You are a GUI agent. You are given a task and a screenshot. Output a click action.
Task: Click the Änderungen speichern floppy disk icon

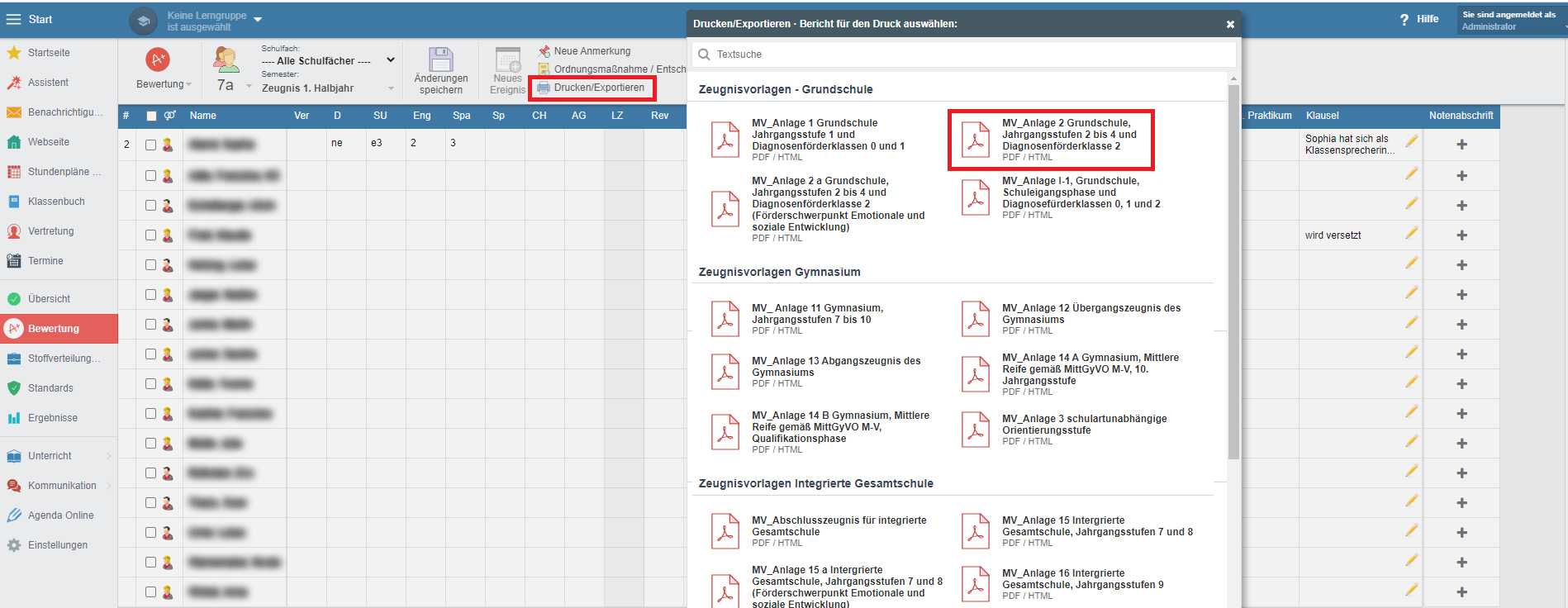pos(440,59)
